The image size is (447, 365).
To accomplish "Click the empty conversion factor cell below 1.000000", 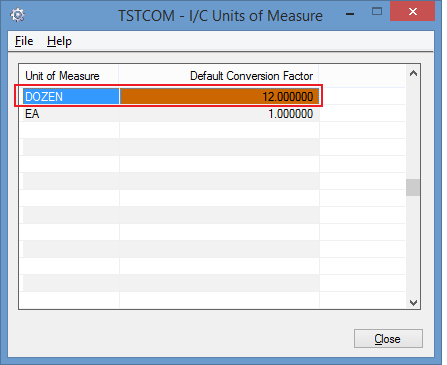I will pyautogui.click(x=219, y=131).
